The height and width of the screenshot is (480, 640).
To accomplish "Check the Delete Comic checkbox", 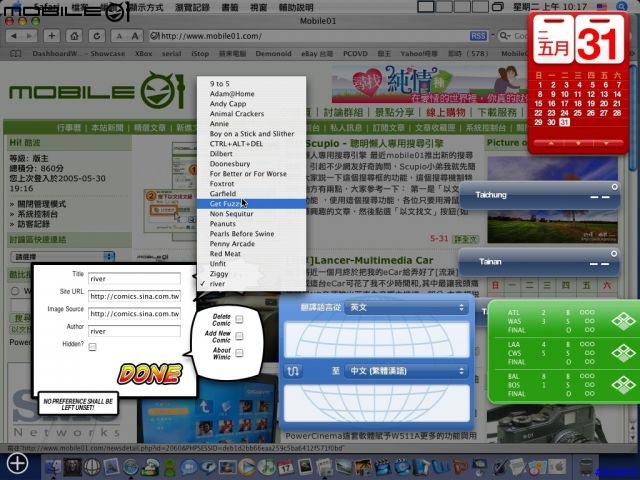I will click(239, 319).
